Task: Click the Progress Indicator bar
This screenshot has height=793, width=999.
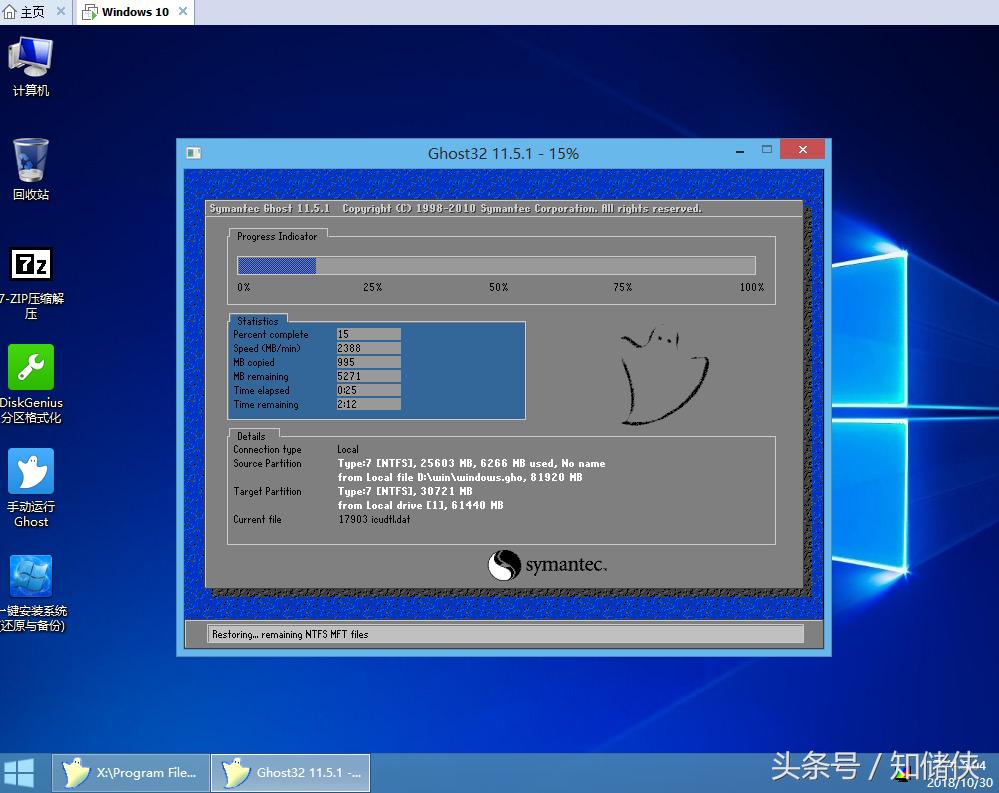Action: (496, 265)
